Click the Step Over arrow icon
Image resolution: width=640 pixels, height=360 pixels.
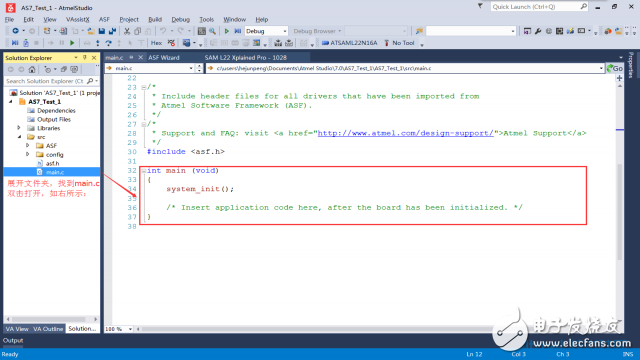pos(109,43)
